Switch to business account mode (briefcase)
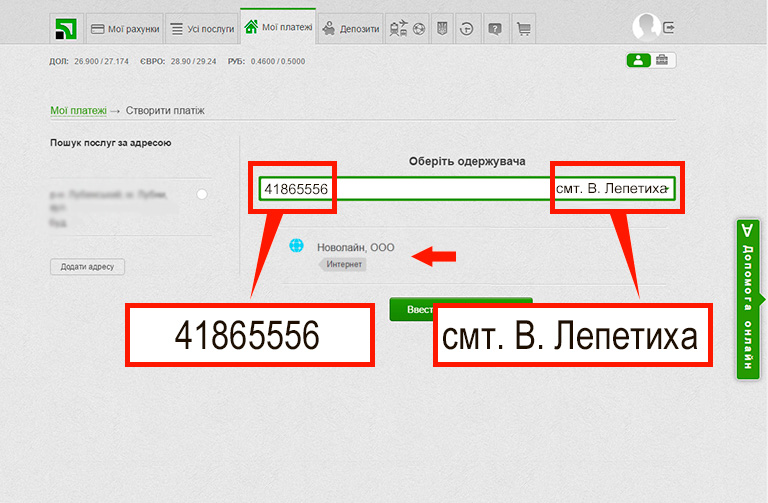The height and width of the screenshot is (503, 768). click(x=663, y=61)
